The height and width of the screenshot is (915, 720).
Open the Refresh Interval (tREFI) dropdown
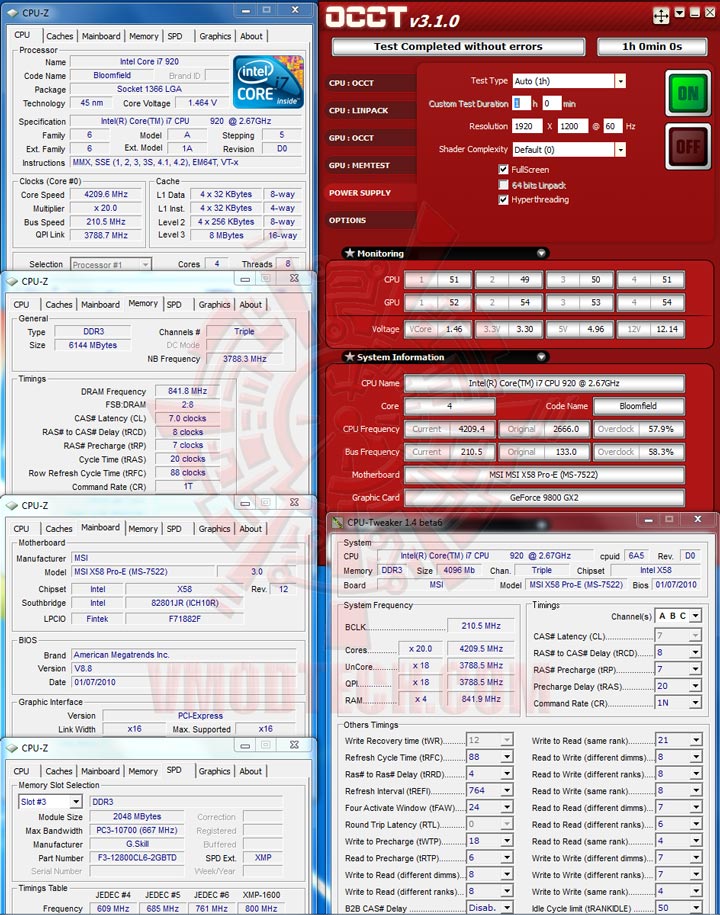507,791
